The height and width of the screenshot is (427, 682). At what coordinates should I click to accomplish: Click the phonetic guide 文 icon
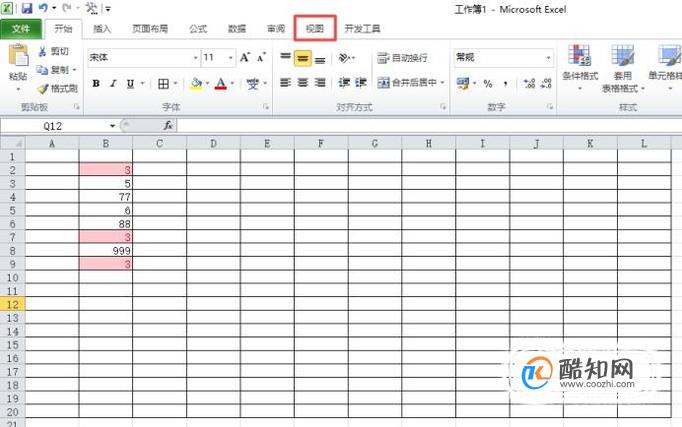(252, 83)
